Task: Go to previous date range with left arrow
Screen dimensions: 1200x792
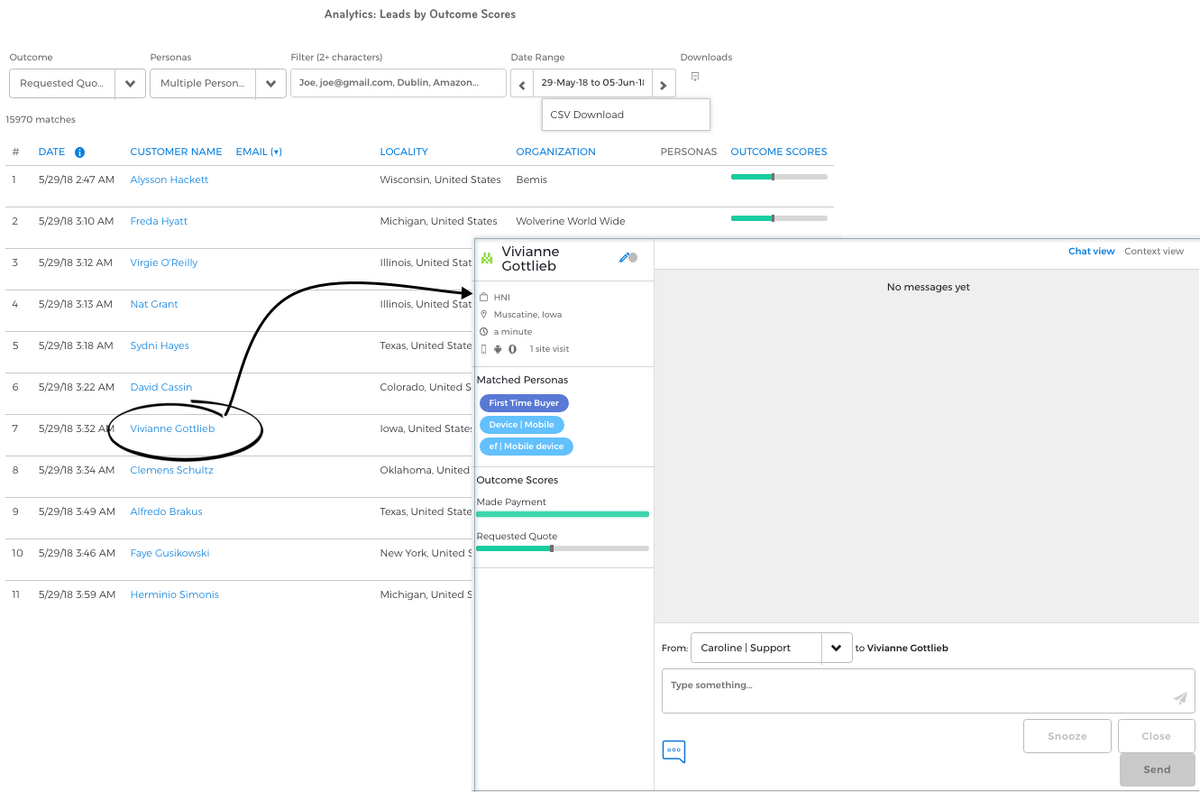Action: (521, 84)
